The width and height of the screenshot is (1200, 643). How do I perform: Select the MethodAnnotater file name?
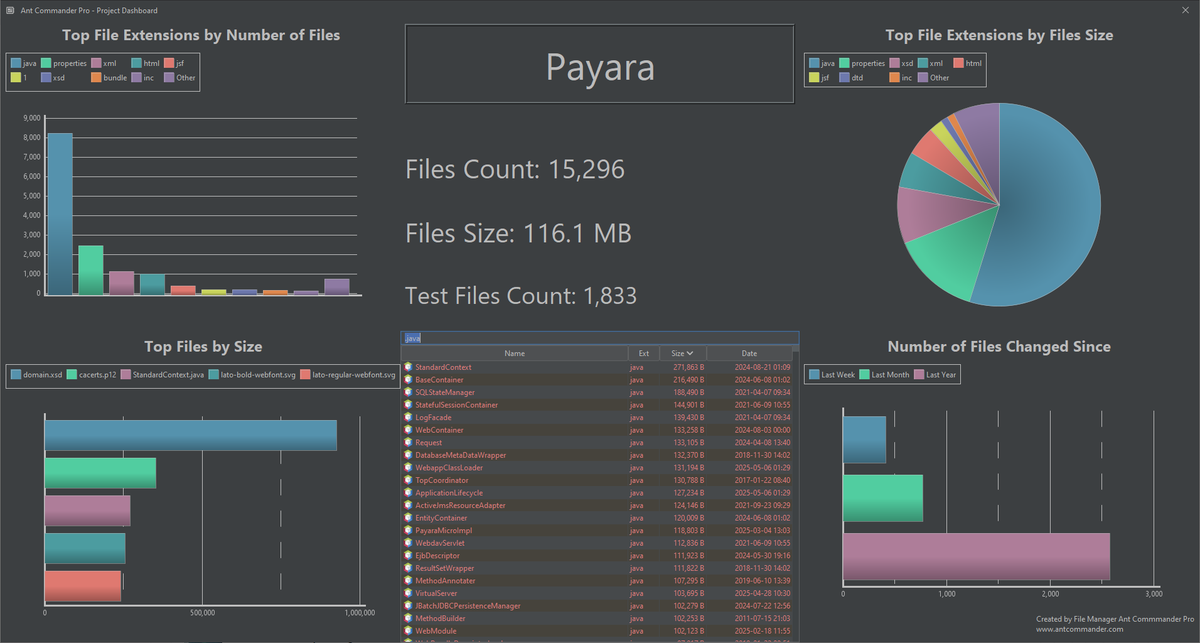coord(445,580)
